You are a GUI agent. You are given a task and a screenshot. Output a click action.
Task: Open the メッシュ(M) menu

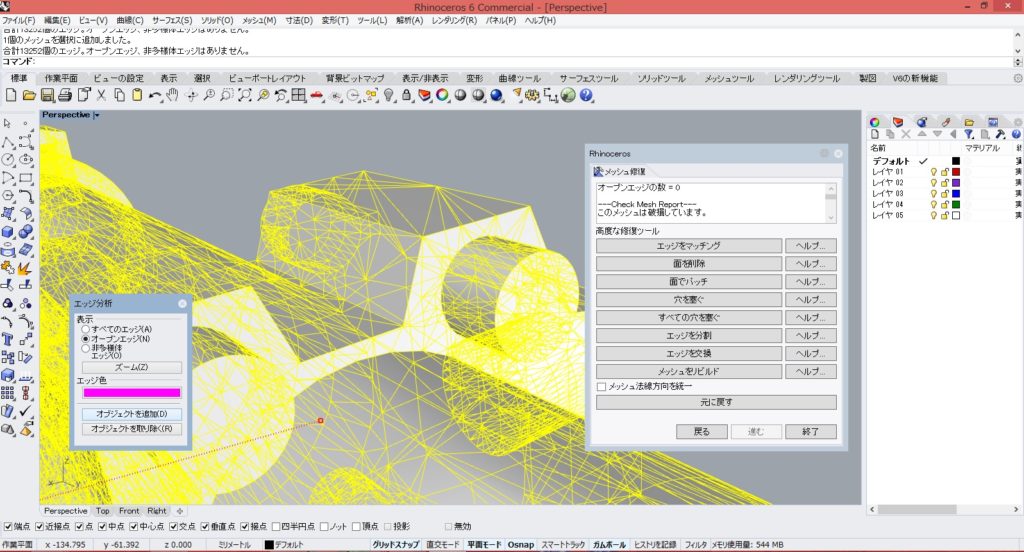click(x=259, y=20)
